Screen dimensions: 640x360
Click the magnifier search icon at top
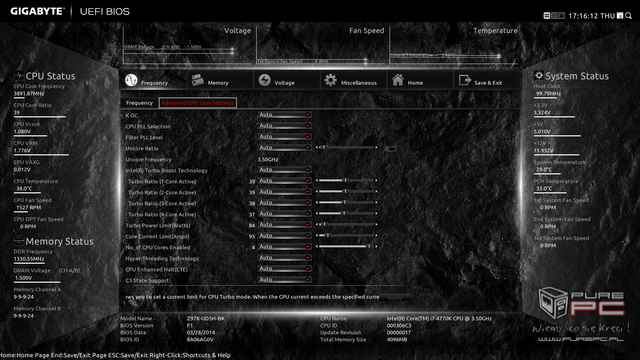coord(629,16)
